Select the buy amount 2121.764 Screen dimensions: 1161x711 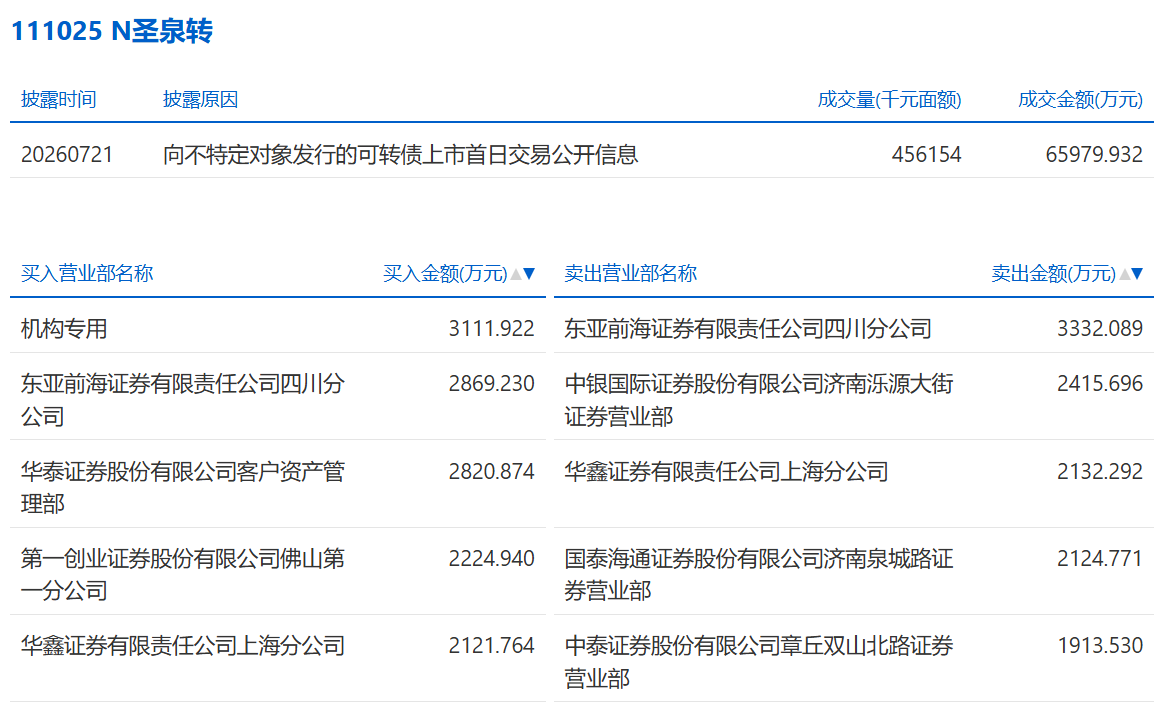492,645
